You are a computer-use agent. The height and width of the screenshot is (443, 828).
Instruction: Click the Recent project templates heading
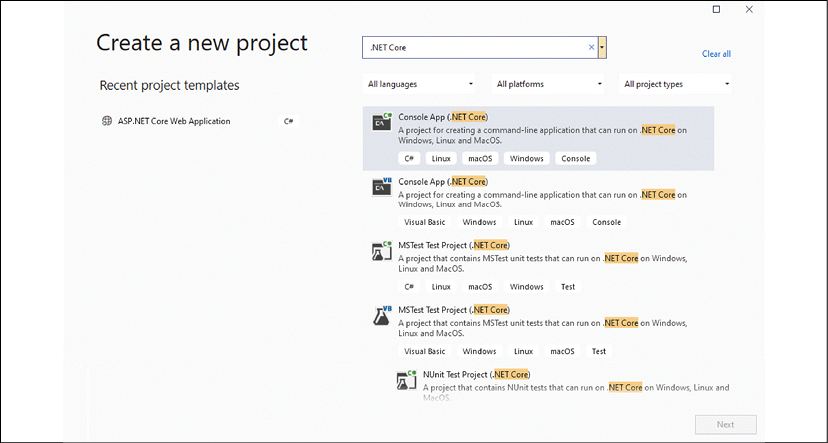click(170, 85)
